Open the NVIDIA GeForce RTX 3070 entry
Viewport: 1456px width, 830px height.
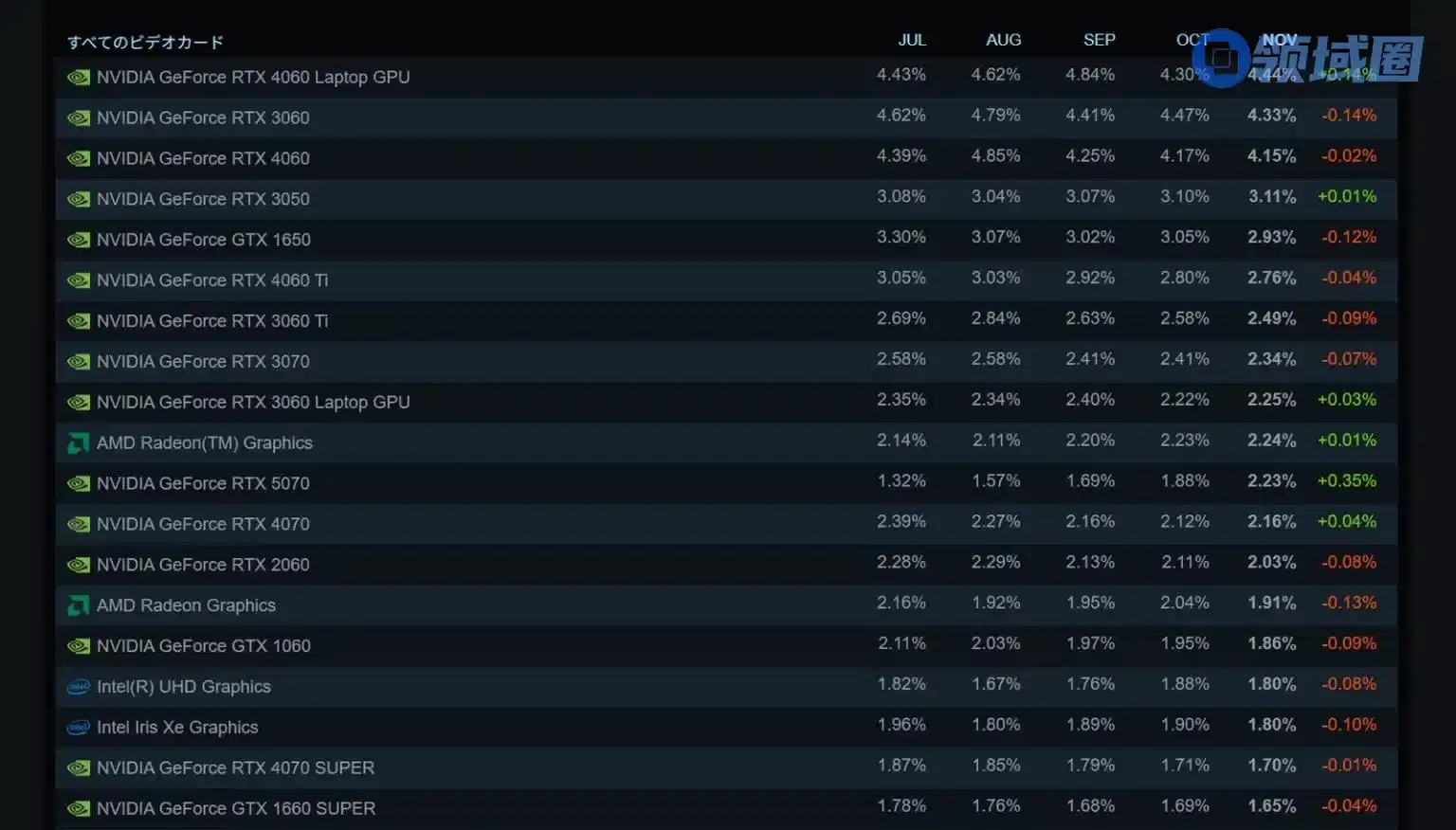pyautogui.click(x=203, y=362)
